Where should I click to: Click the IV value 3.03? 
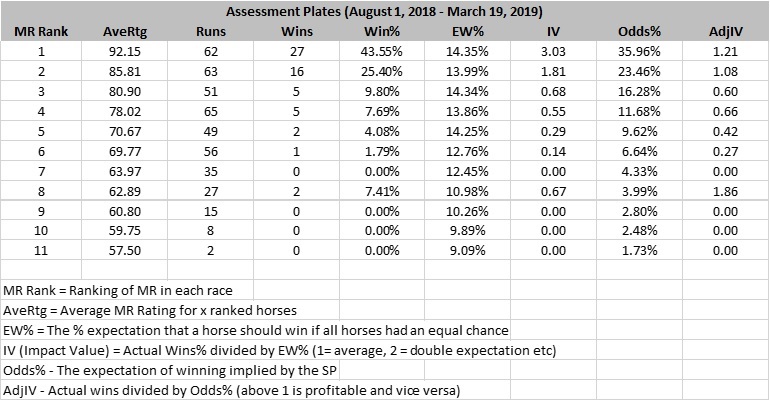[553, 52]
